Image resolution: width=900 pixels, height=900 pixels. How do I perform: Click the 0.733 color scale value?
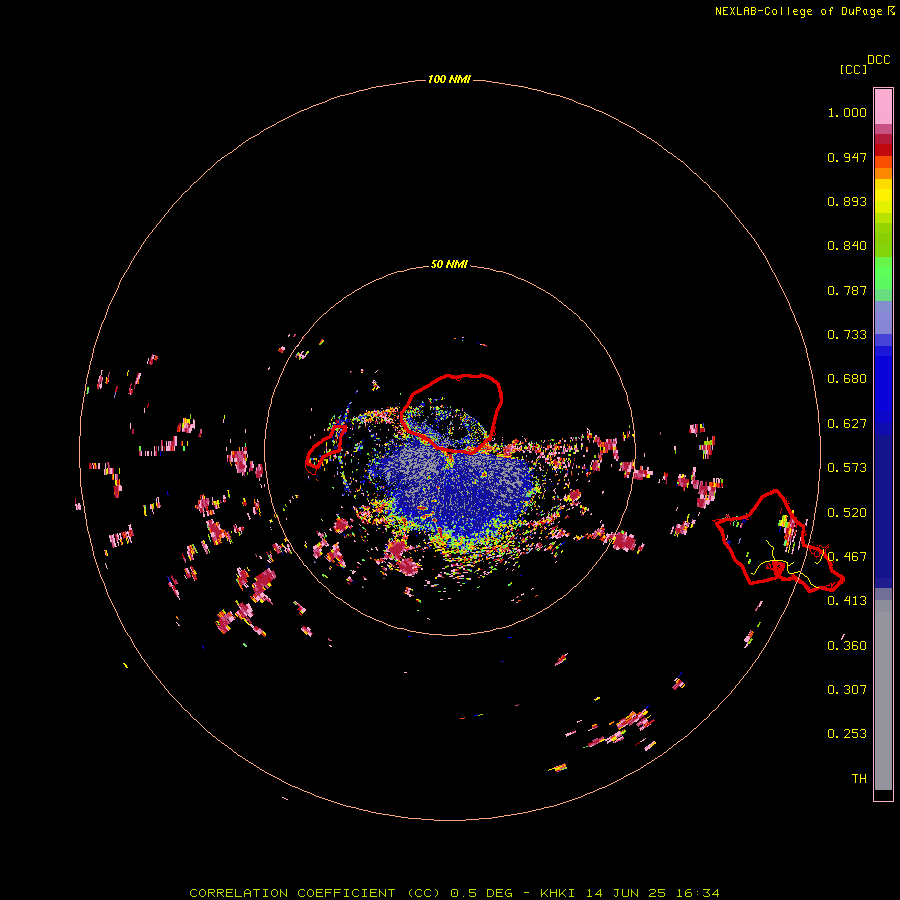(x=847, y=335)
